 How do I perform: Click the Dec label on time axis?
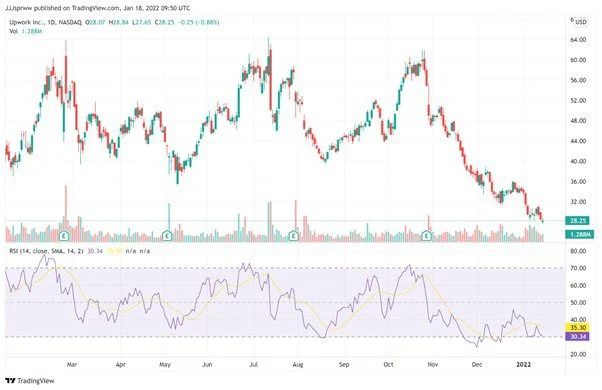click(477, 364)
